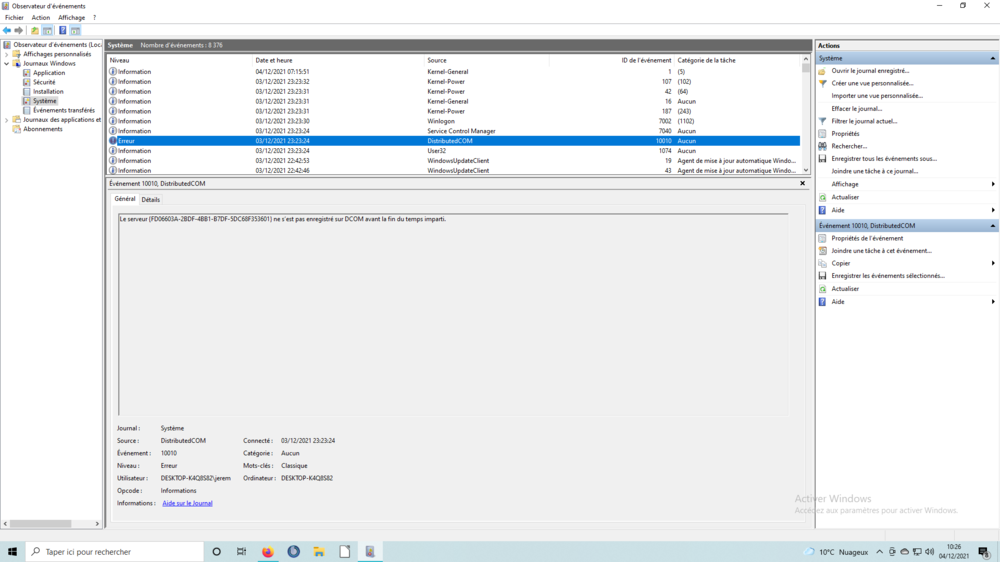Toggle the console tree show/hide toolbar button
This screenshot has height=562, width=1000.
[47, 31]
